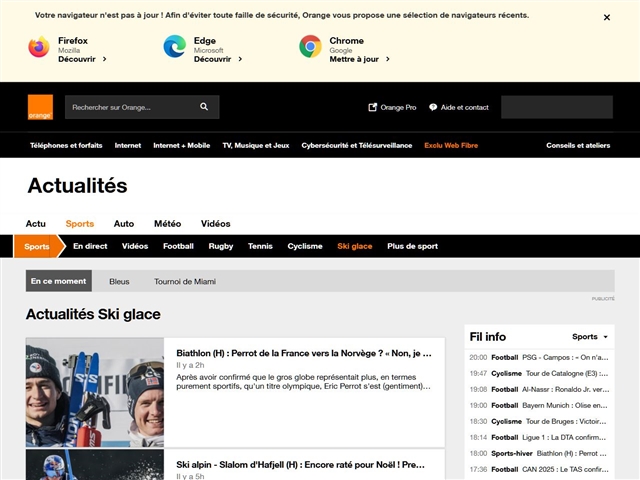Open Cybersécurité et Télésurveillance menu
640x480 pixels.
pyautogui.click(x=357, y=145)
